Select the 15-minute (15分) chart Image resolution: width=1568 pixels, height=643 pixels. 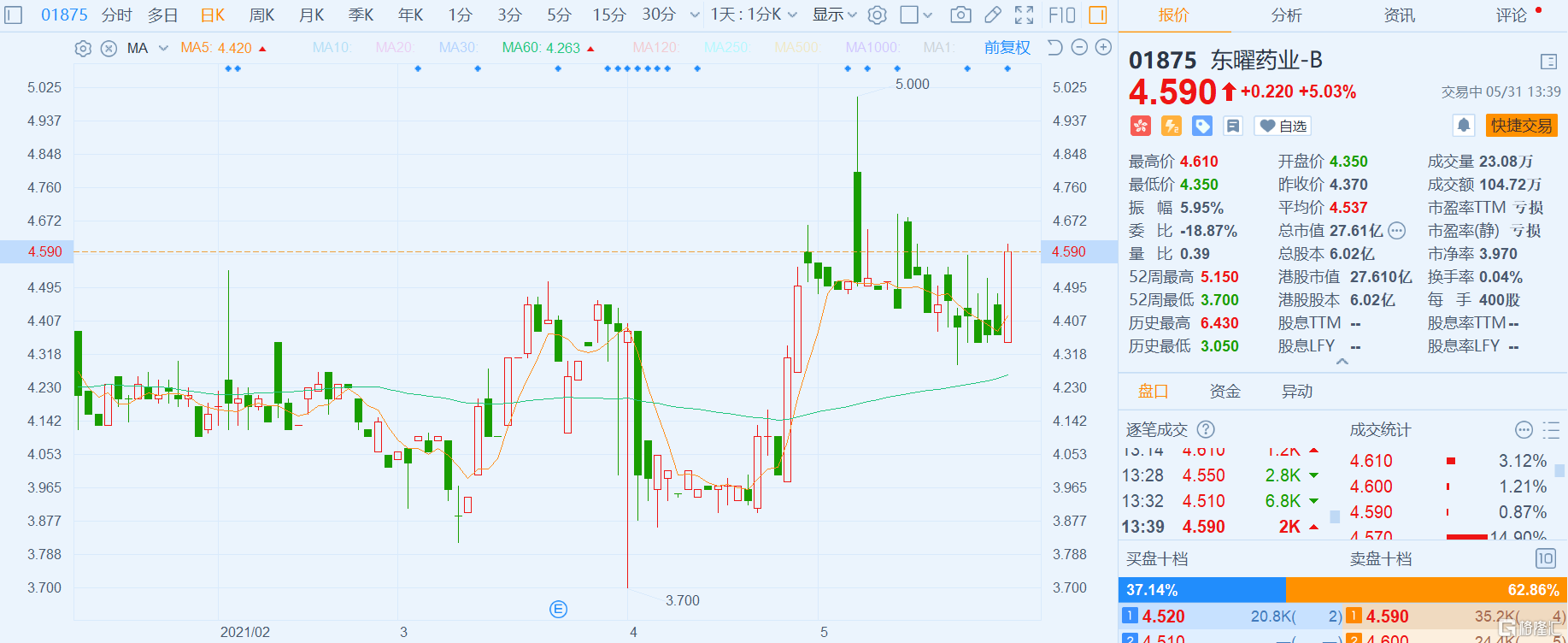tap(609, 15)
